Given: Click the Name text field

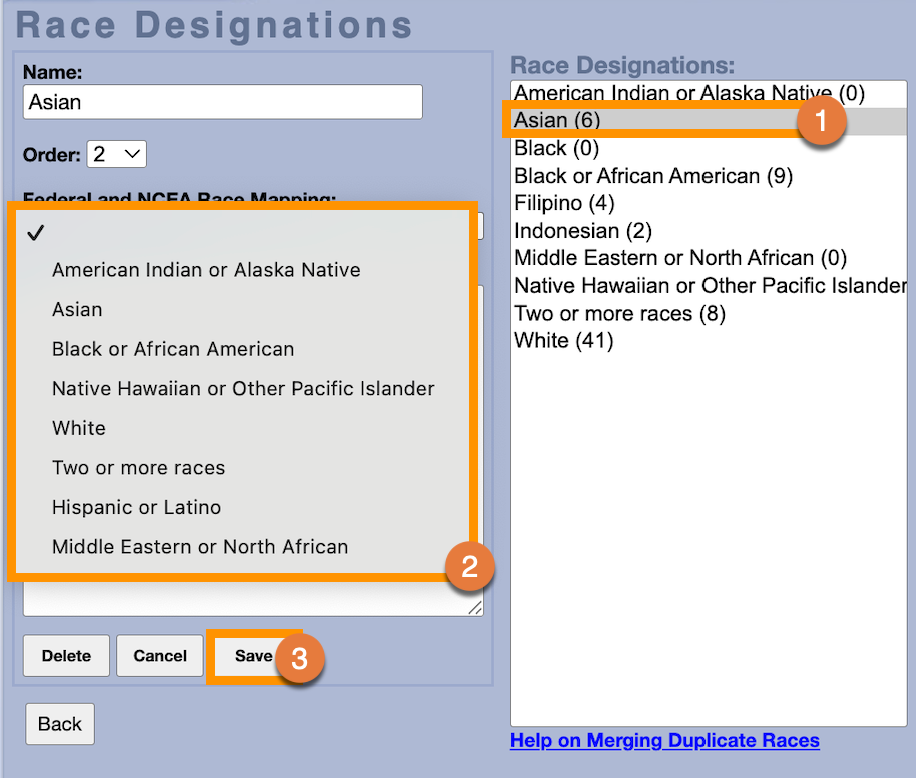Looking at the screenshot, I should (222, 102).
